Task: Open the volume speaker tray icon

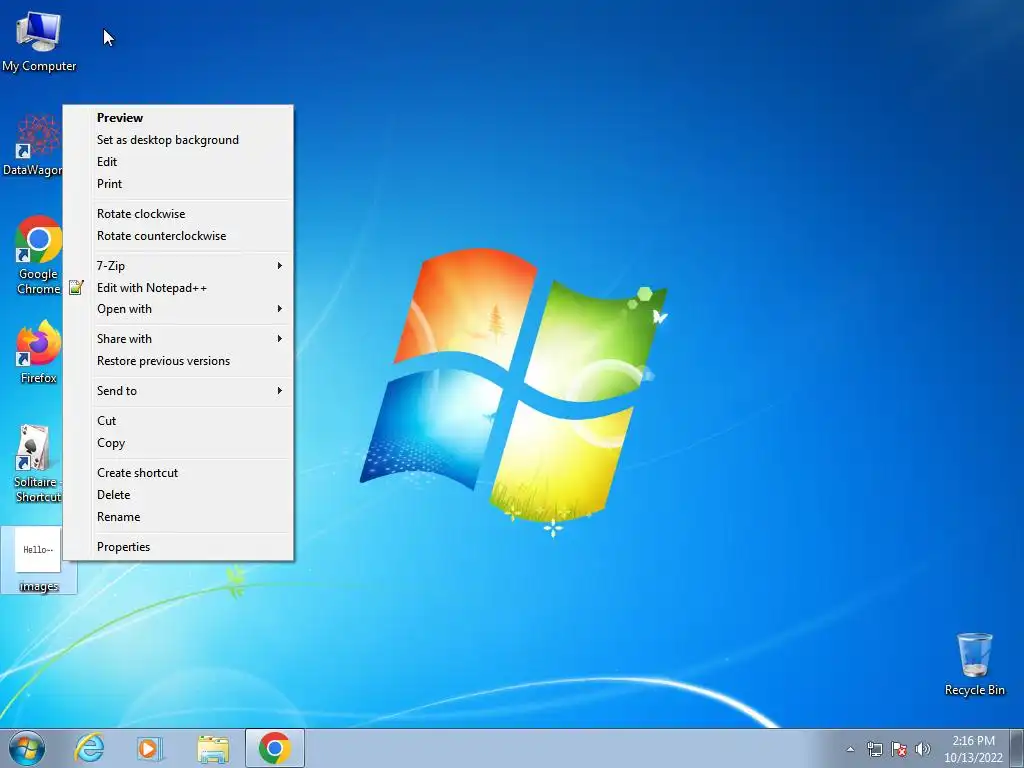Action: [x=922, y=749]
